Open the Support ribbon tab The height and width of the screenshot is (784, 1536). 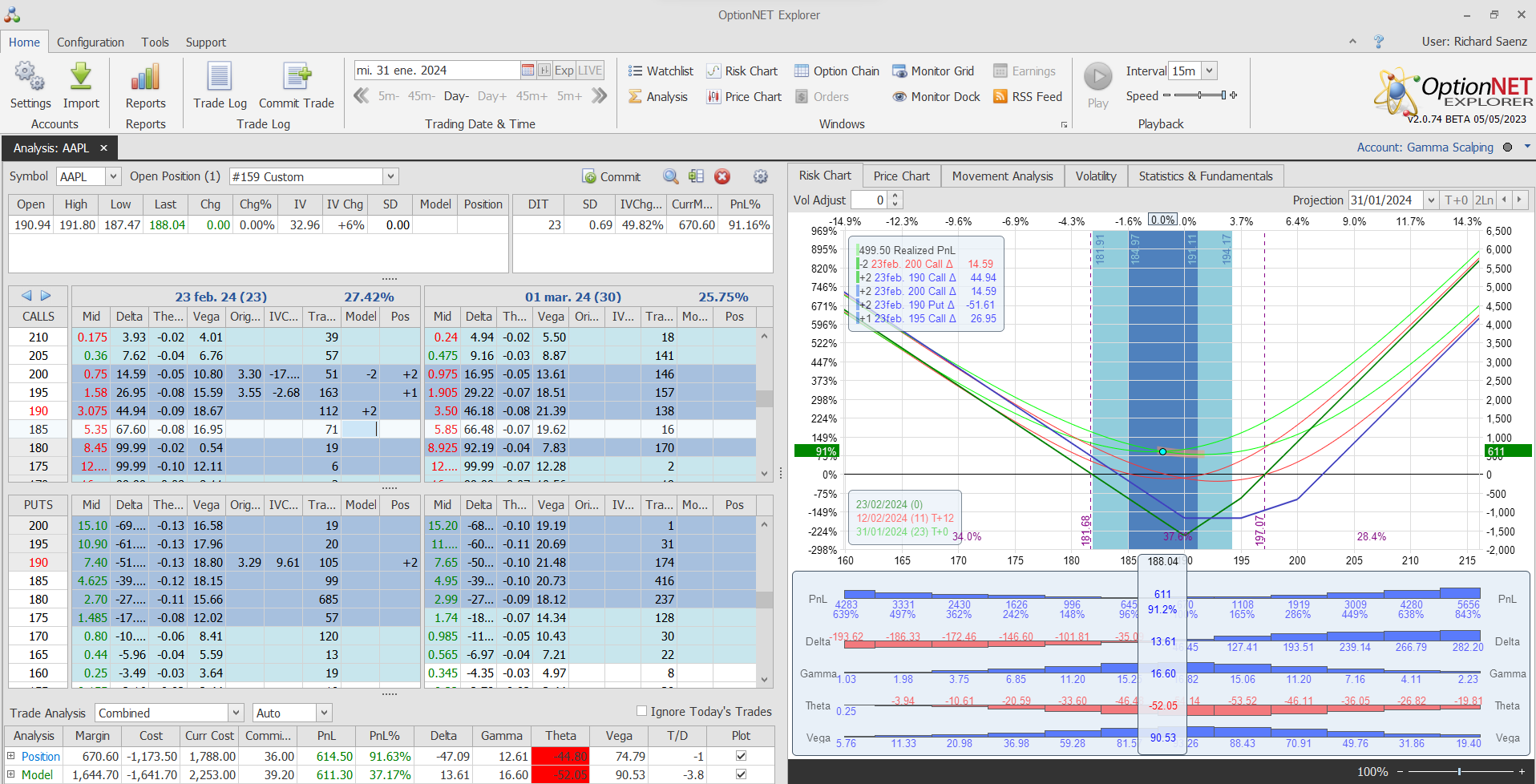pyautogui.click(x=206, y=42)
